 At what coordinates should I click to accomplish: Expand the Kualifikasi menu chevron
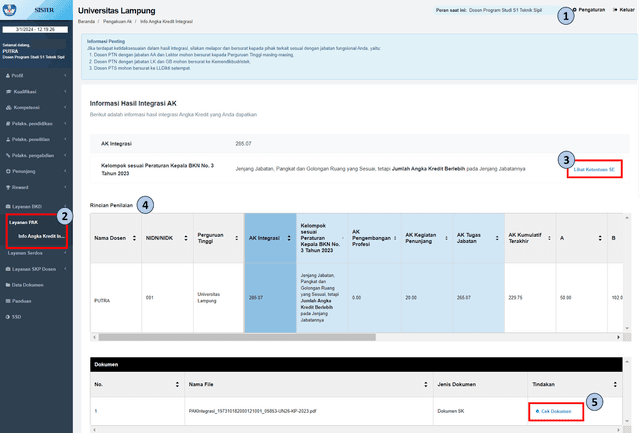click(x=65, y=91)
